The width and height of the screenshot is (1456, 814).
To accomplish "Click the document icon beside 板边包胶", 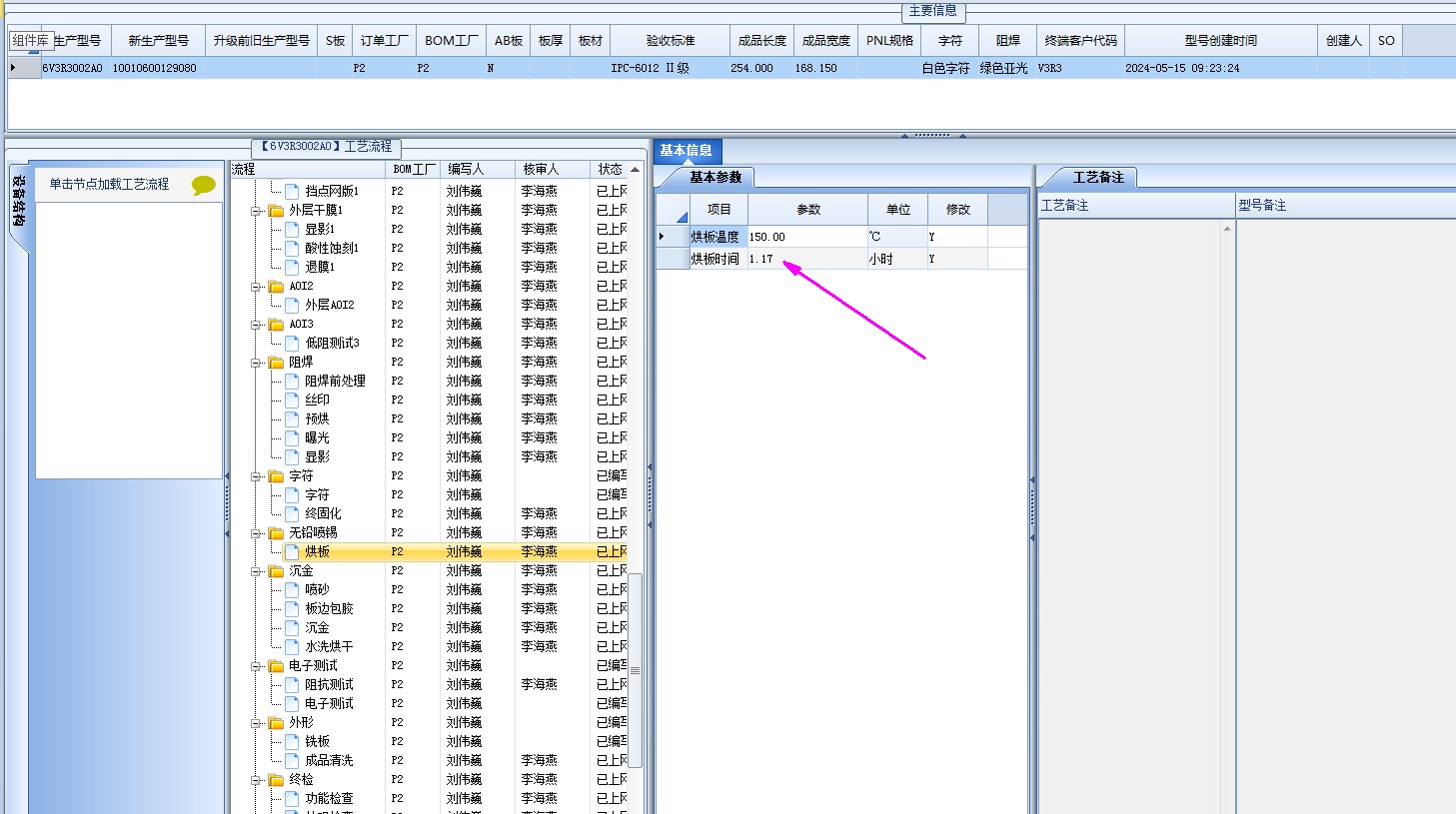I will pyautogui.click(x=292, y=608).
